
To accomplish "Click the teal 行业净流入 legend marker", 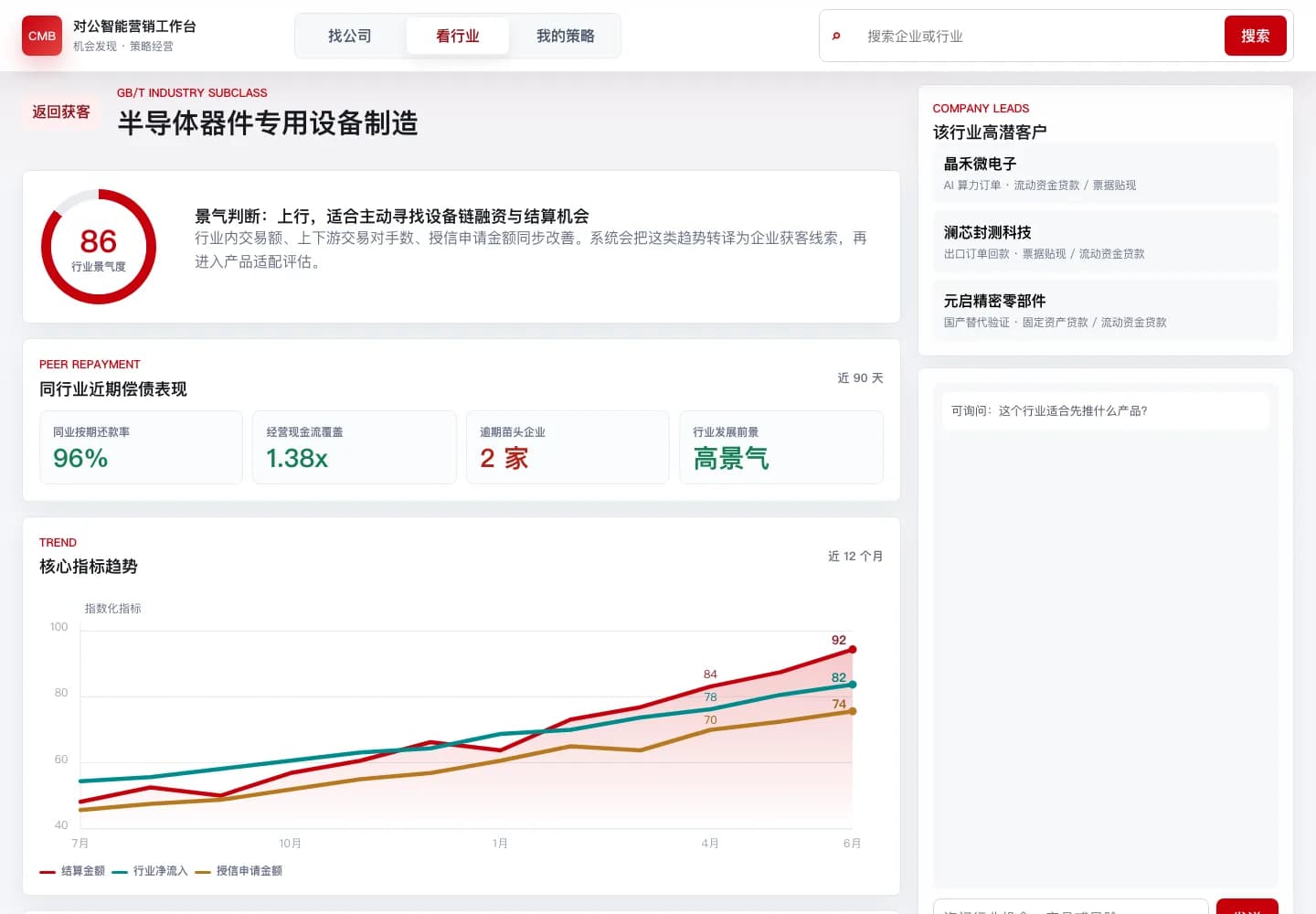I will (120, 872).
